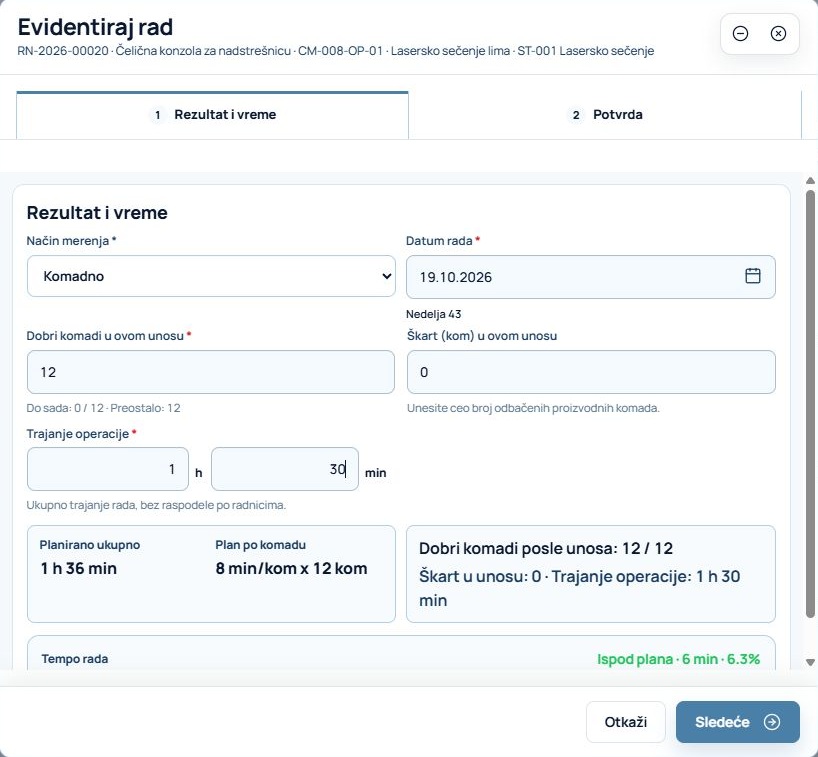The width and height of the screenshot is (818, 757).
Task: Click the 'Evidentiraj rad' dialog title
Action: click(95, 27)
